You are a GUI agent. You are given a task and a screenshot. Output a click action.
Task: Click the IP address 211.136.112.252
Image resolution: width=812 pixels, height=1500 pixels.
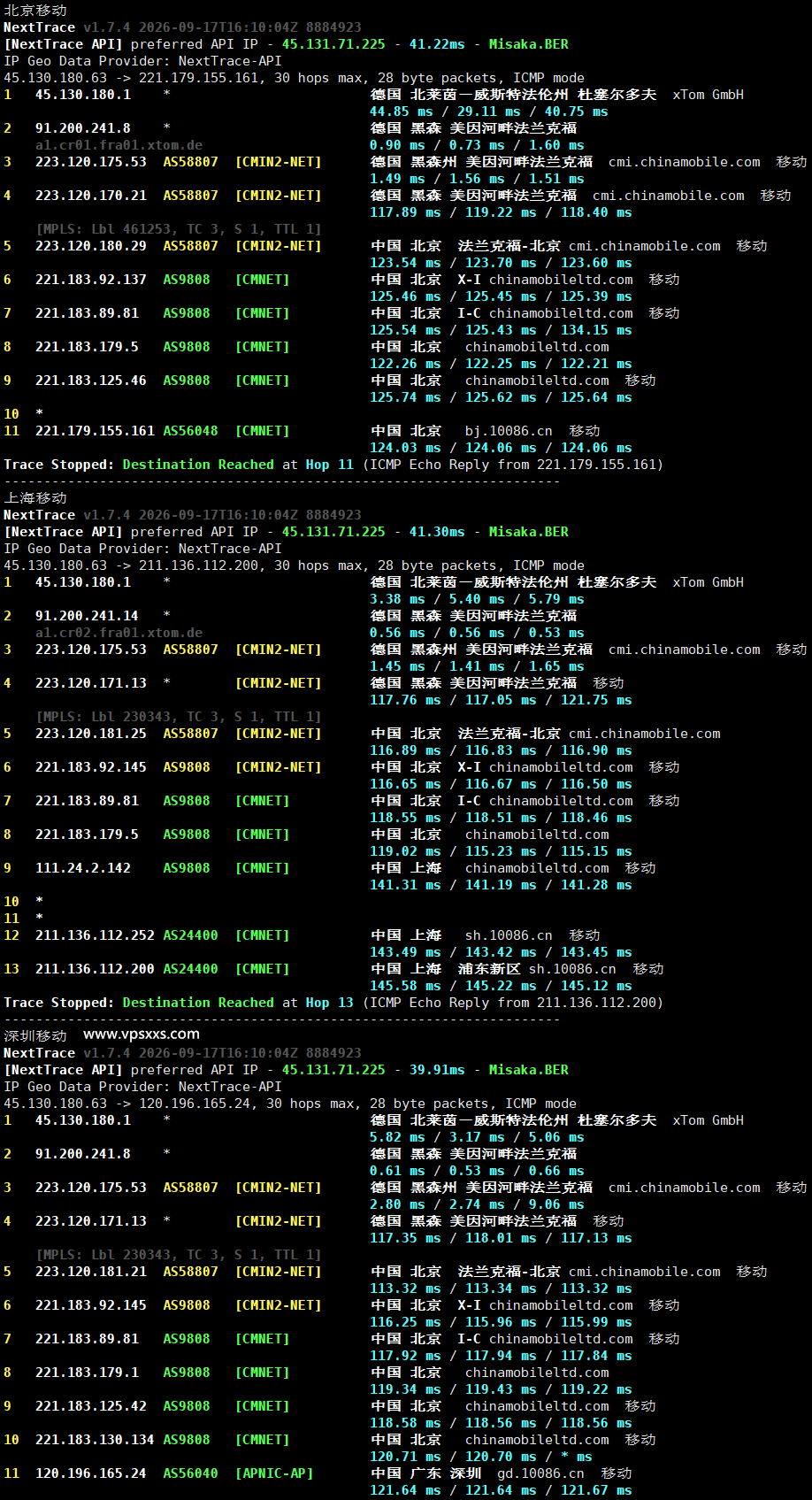point(95,935)
